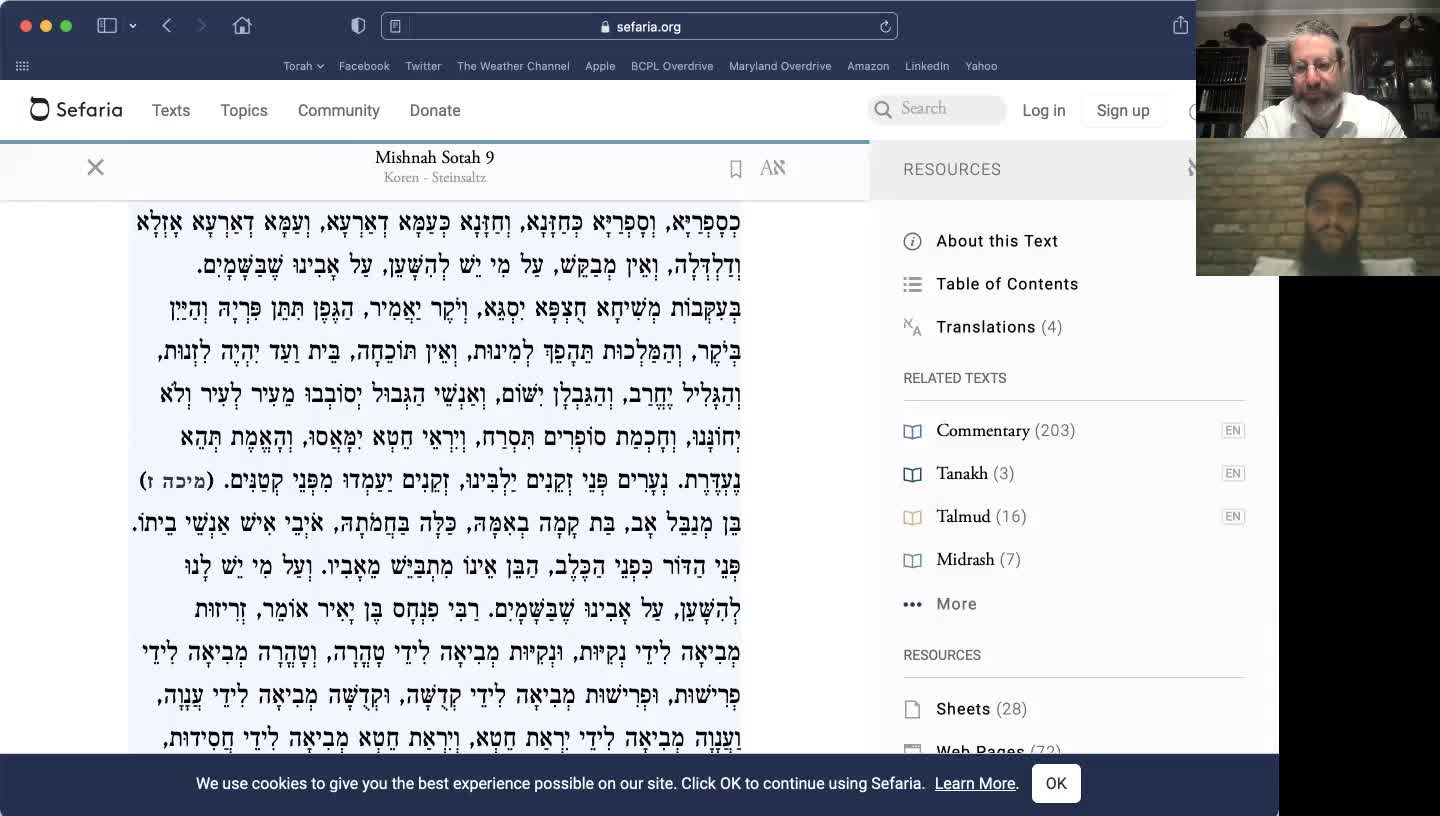
Task: Open the Facebook bookmark
Action: (364, 66)
